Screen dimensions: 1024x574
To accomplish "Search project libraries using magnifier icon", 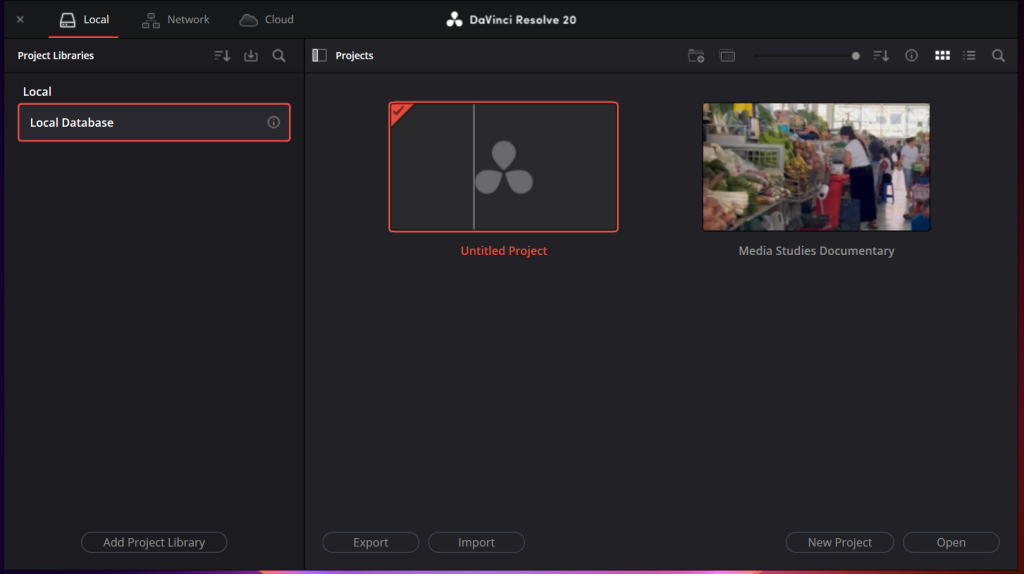I will pyautogui.click(x=279, y=56).
